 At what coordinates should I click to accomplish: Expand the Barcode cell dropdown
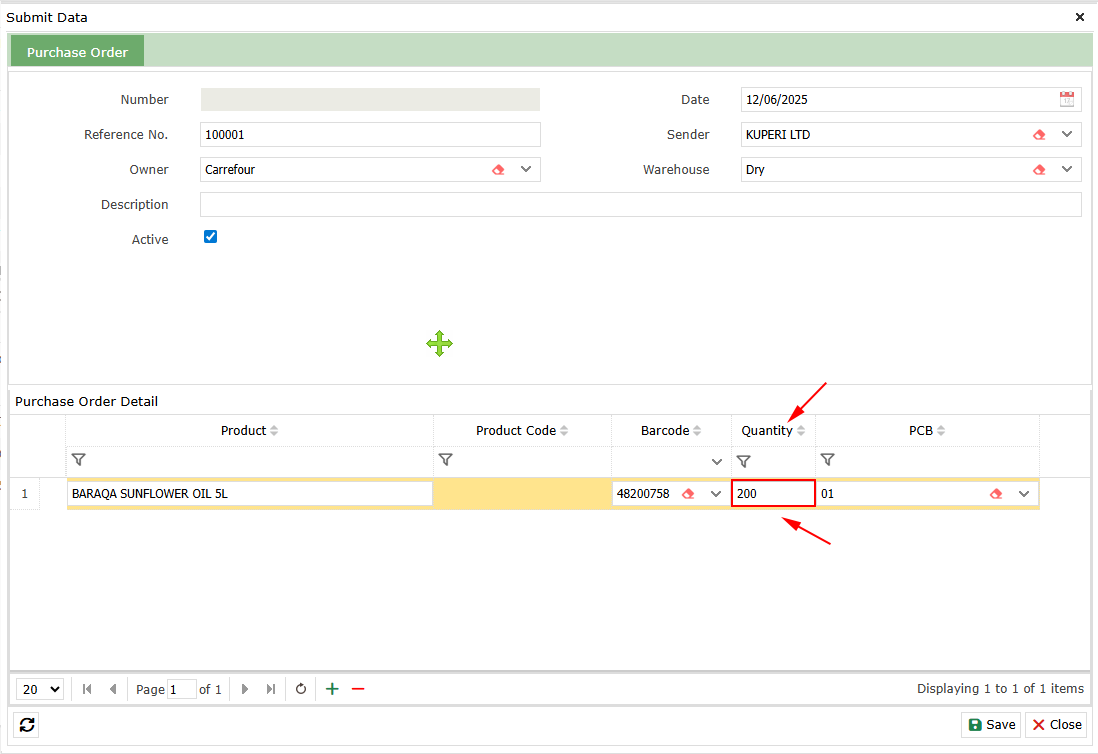click(x=716, y=494)
